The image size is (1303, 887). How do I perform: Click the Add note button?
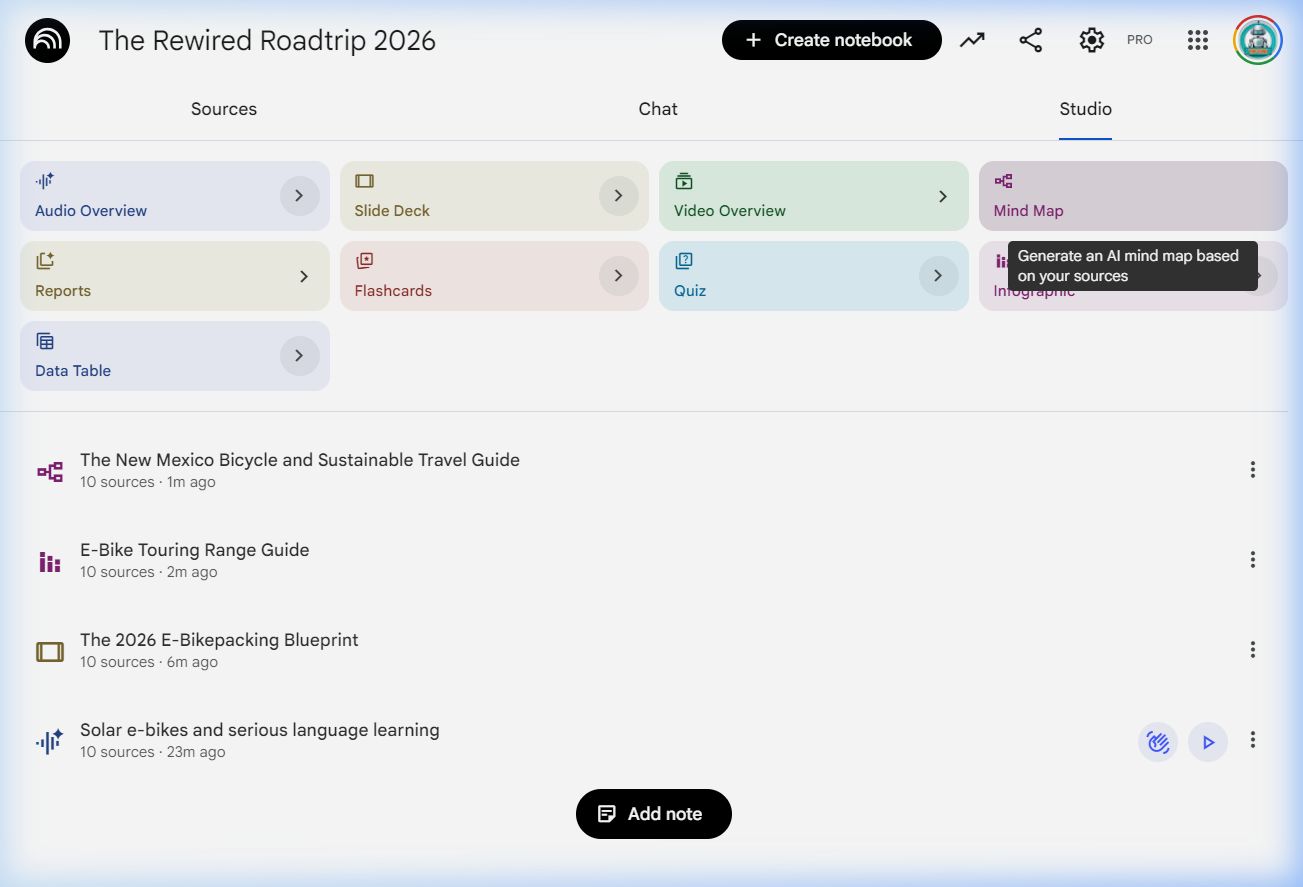(x=654, y=814)
